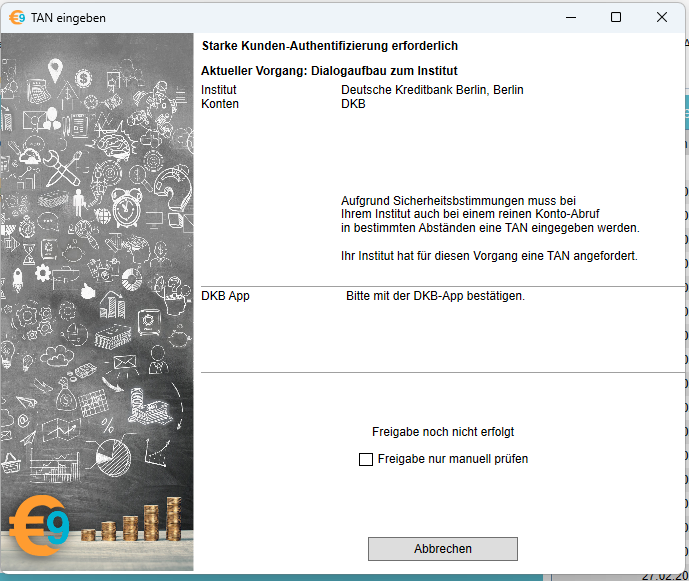Select text 'Deutsche Kreditbank Berlin, Berlin'

pyautogui.click(x=432, y=90)
